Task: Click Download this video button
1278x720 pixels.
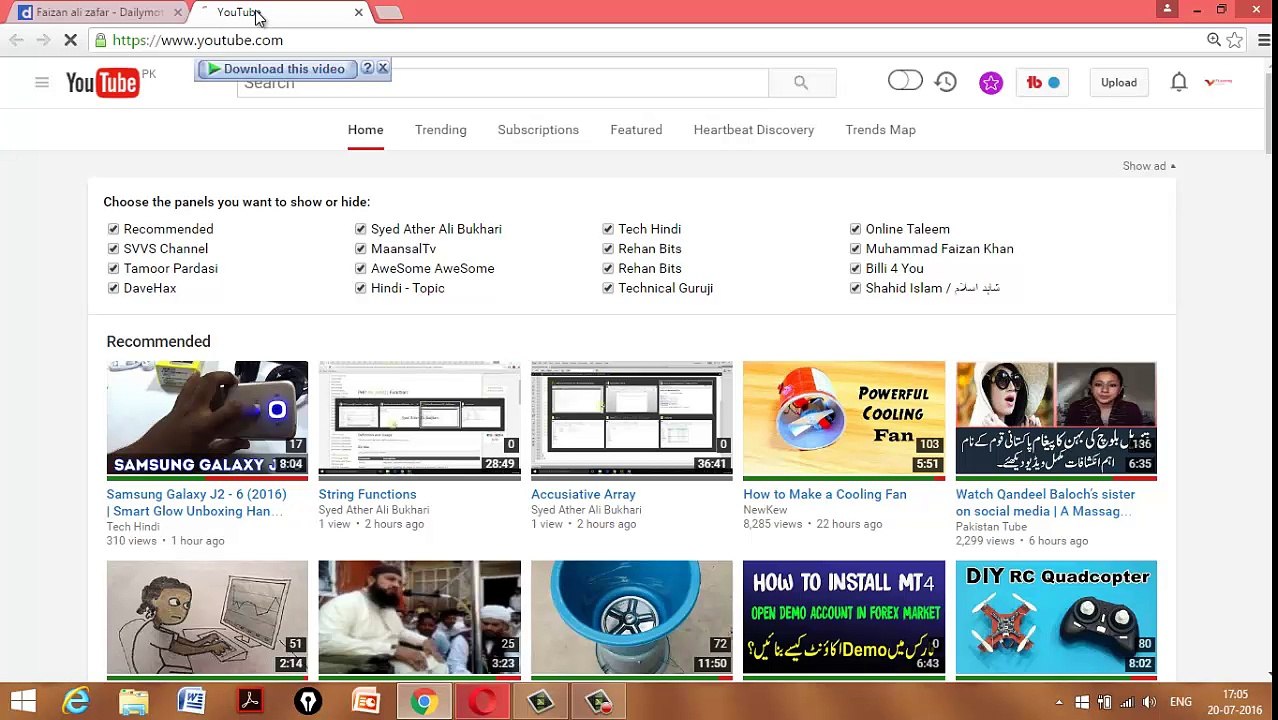Action: [277, 69]
